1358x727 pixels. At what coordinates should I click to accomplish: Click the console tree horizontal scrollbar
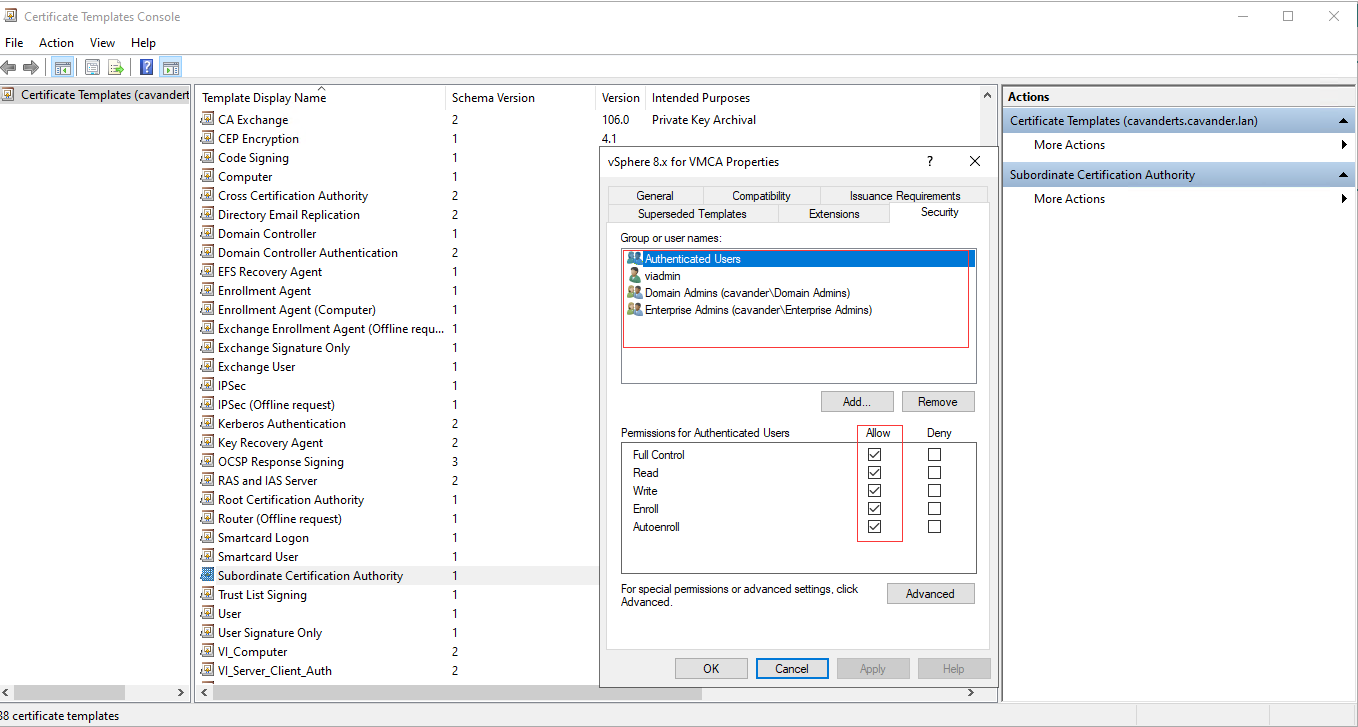70,692
